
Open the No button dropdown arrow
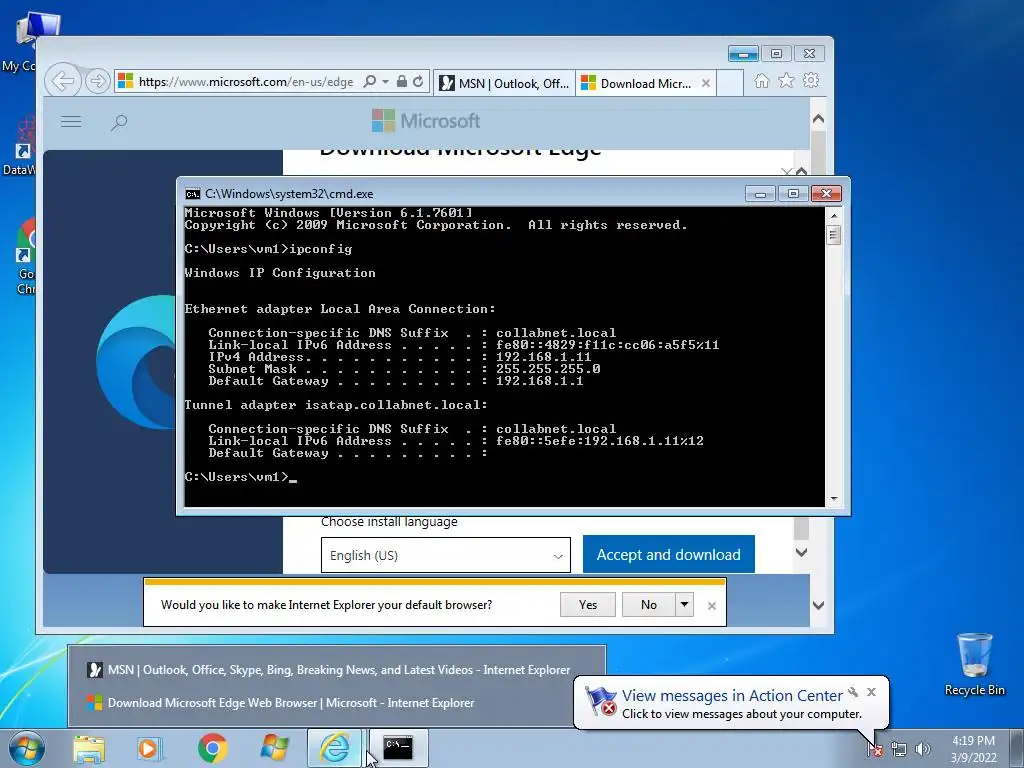coord(684,604)
